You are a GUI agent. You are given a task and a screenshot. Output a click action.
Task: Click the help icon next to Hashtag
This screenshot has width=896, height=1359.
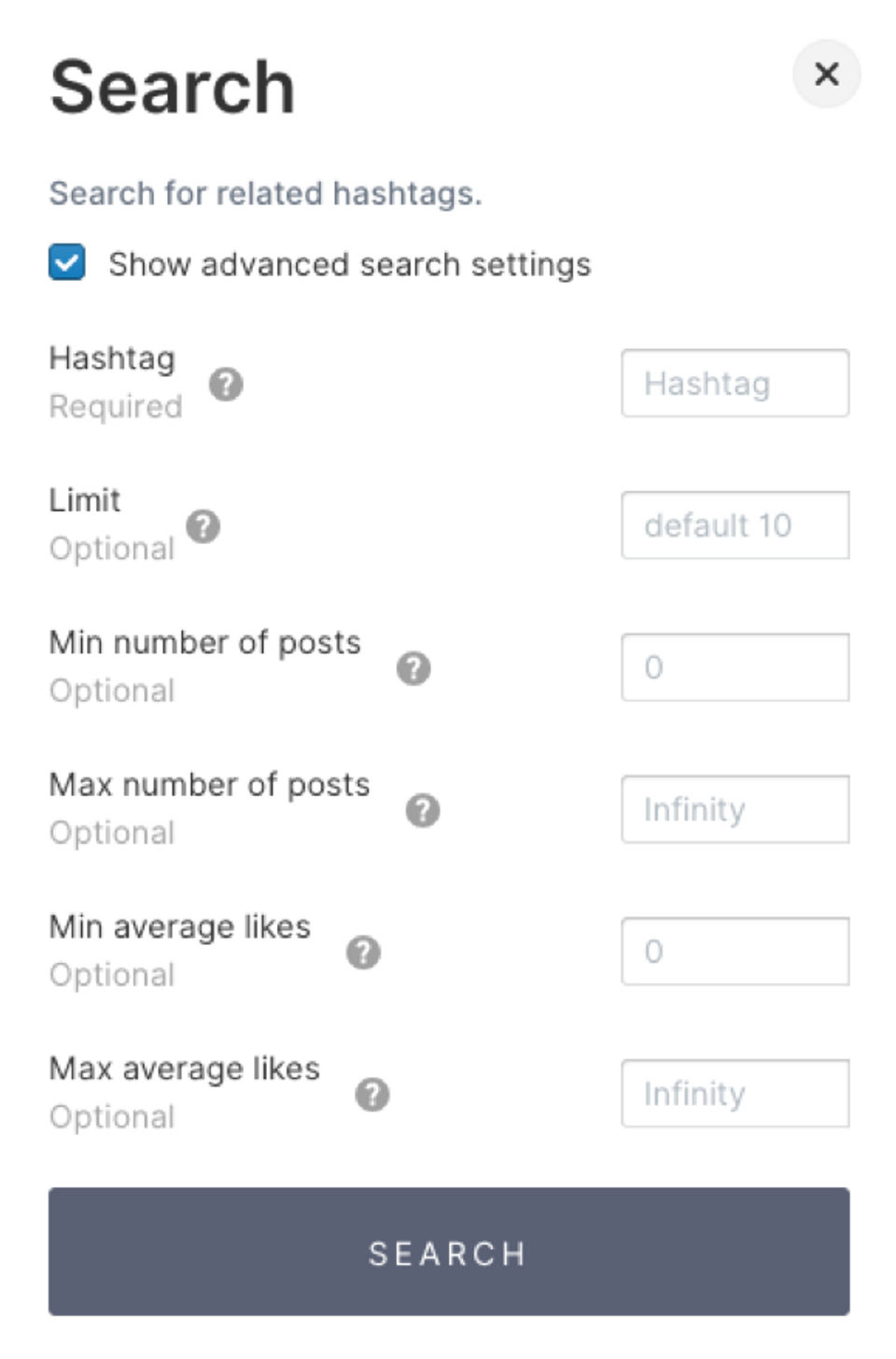pos(226,384)
